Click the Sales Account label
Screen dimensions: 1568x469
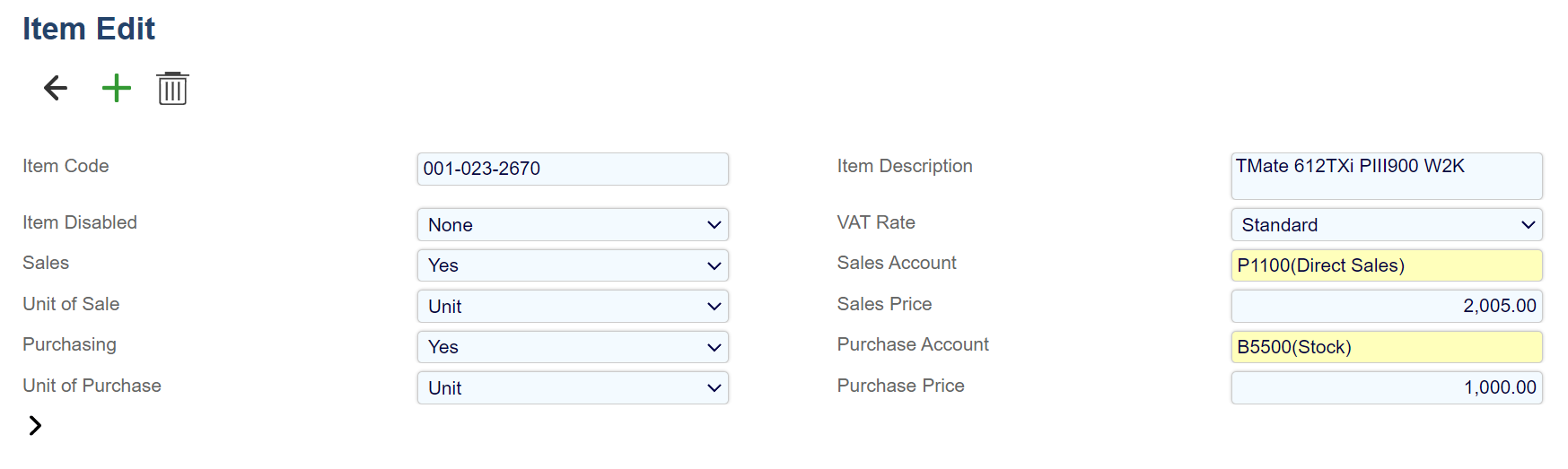pyautogui.click(x=896, y=263)
